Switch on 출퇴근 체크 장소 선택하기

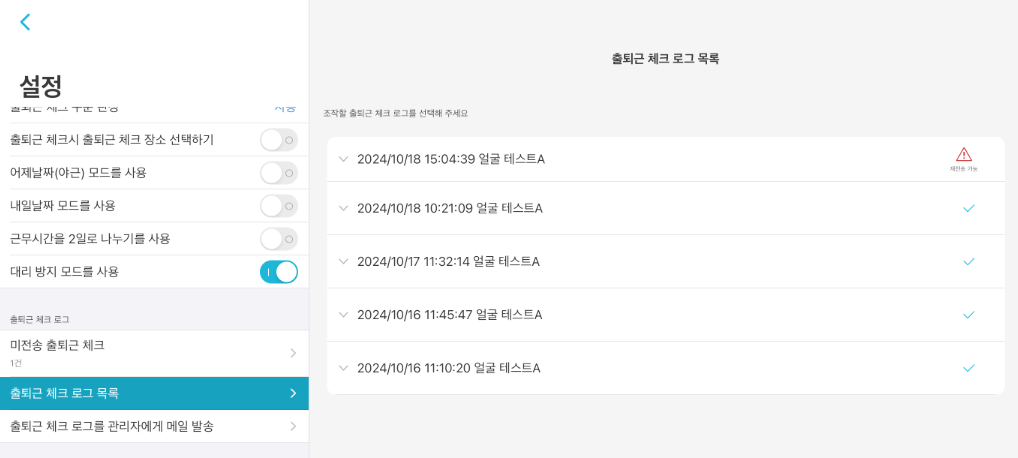[x=279, y=140]
